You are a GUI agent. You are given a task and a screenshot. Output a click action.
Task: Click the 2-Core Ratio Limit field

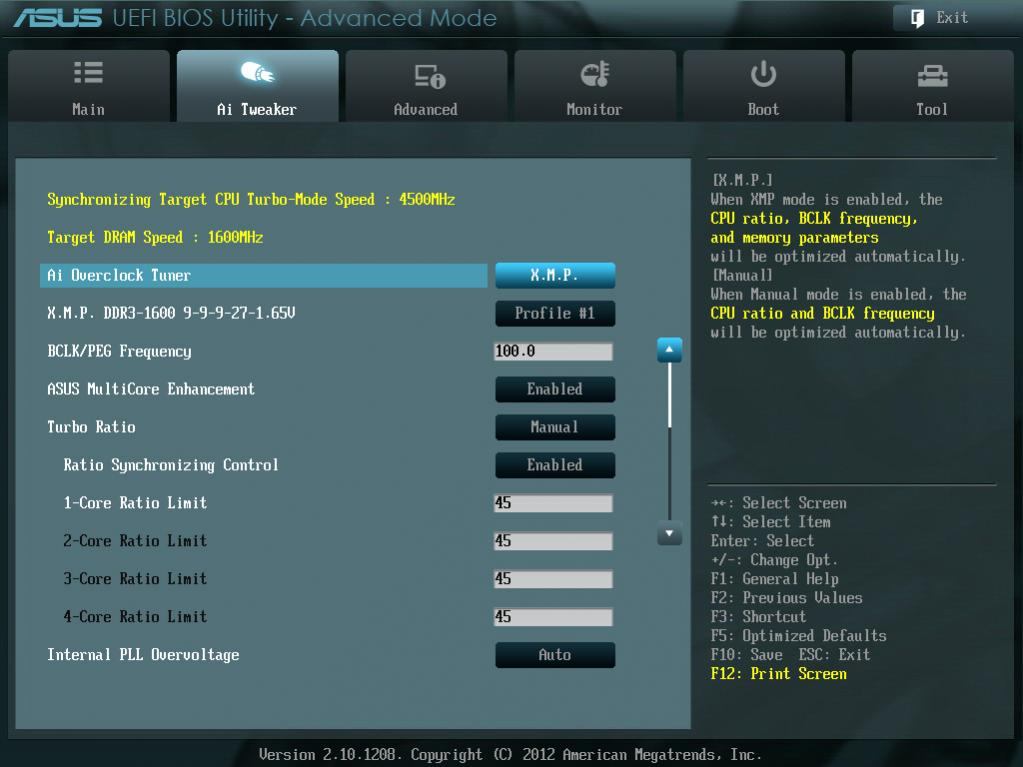[x=553, y=541]
